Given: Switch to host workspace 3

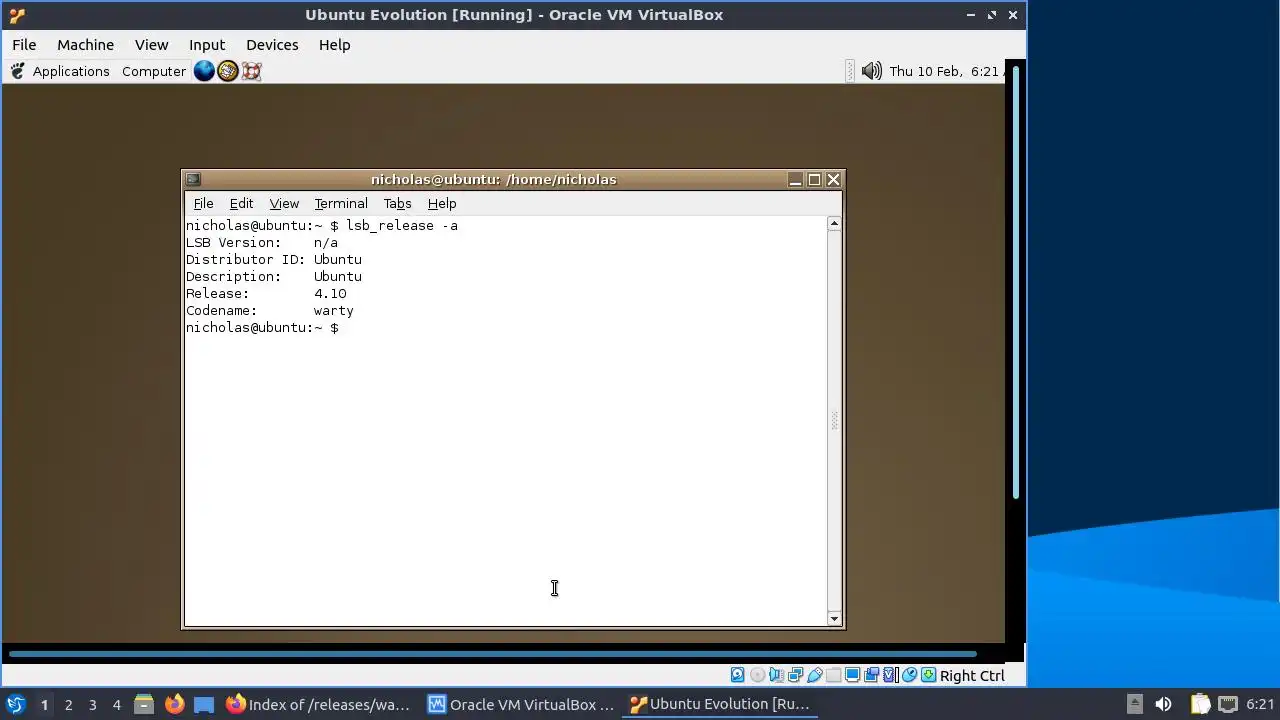Looking at the screenshot, I should [x=92, y=704].
